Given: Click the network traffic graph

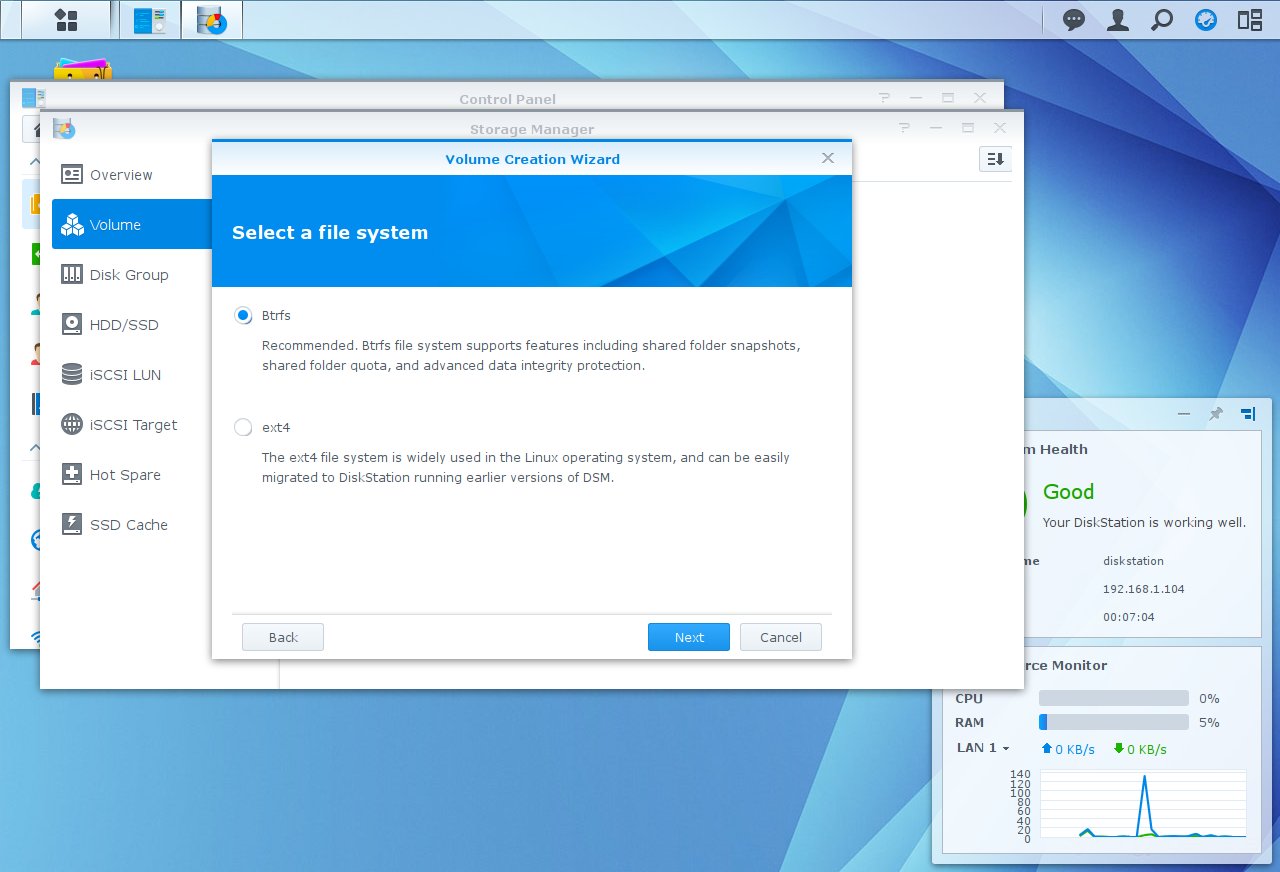Looking at the screenshot, I should click(x=1143, y=805).
